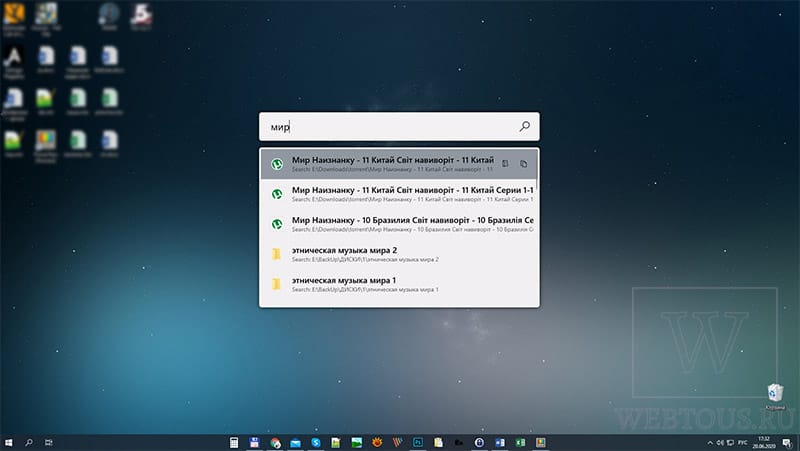This screenshot has width=800, height=451.
Task: Open folder result "этническая музыка мира 1"
Action: [x=399, y=284]
